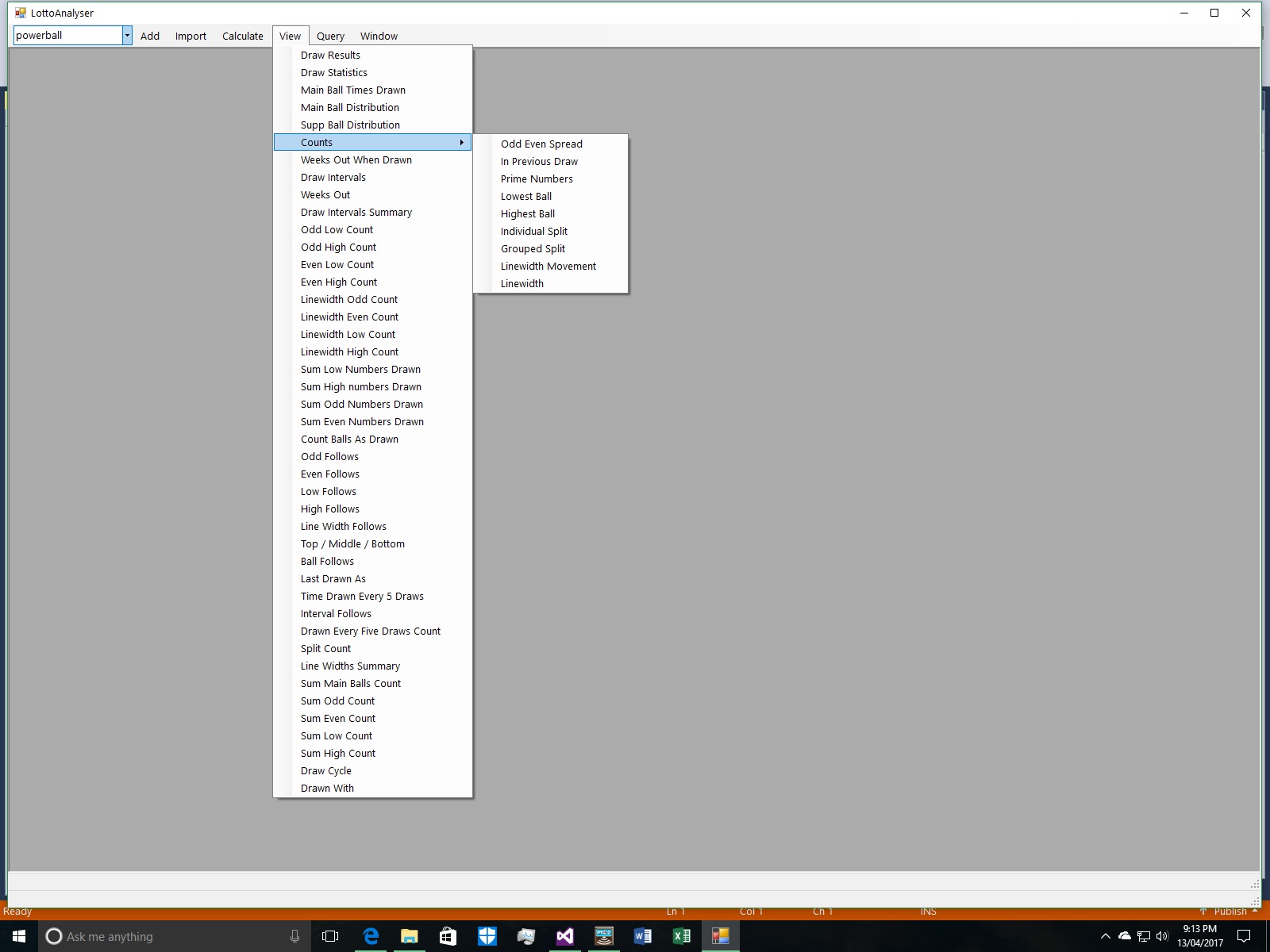Open Supp Ball Distribution view
Image resolution: width=1270 pixels, height=952 pixels.
[x=372, y=125]
